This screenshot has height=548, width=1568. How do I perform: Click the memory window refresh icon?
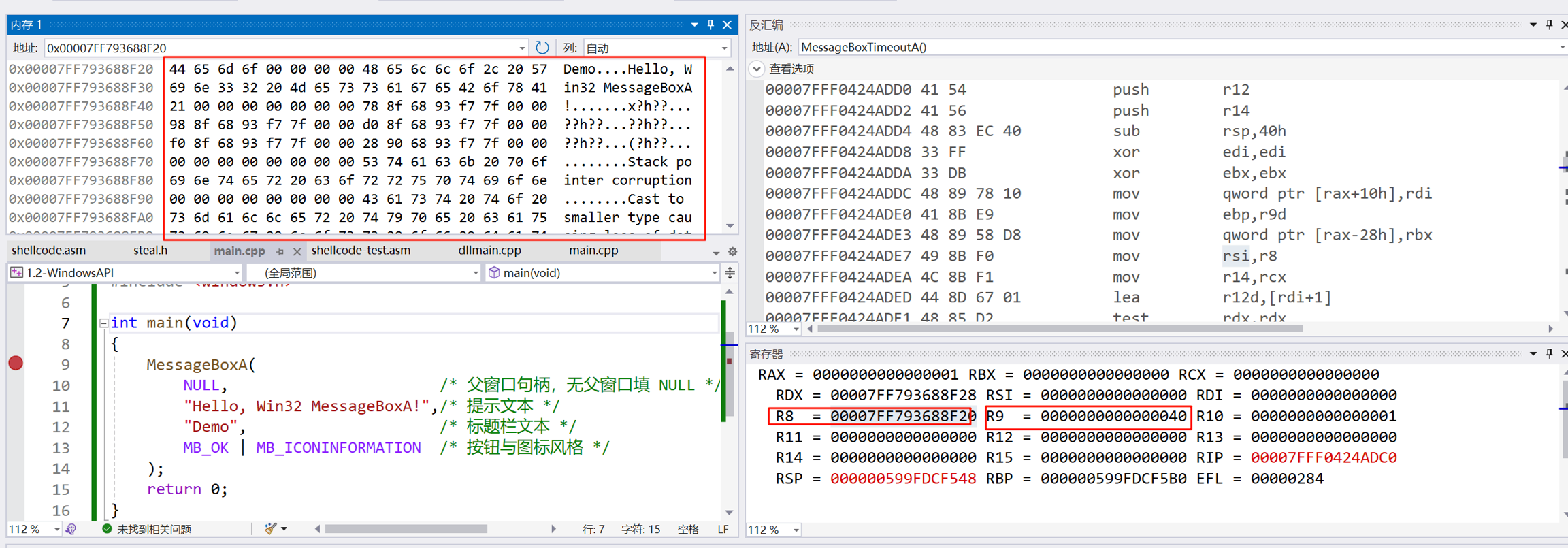(x=542, y=48)
